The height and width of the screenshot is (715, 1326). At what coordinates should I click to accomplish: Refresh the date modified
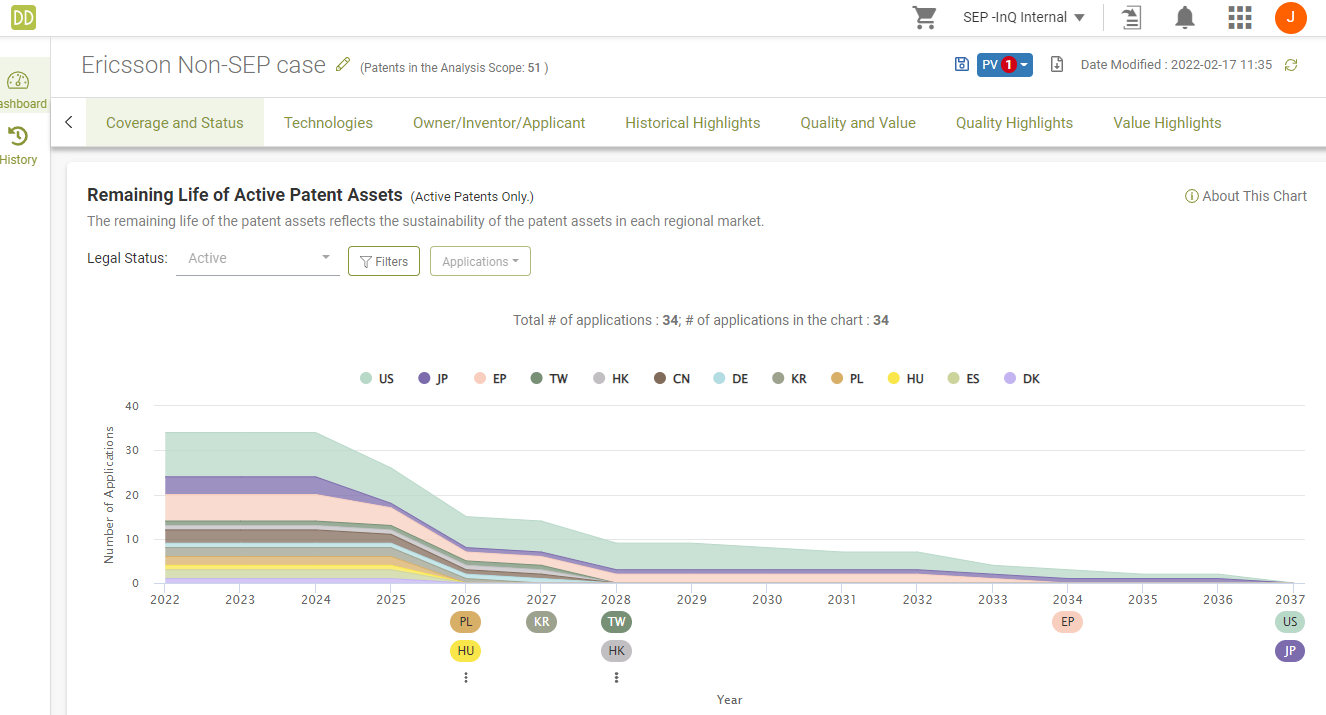pos(1291,65)
